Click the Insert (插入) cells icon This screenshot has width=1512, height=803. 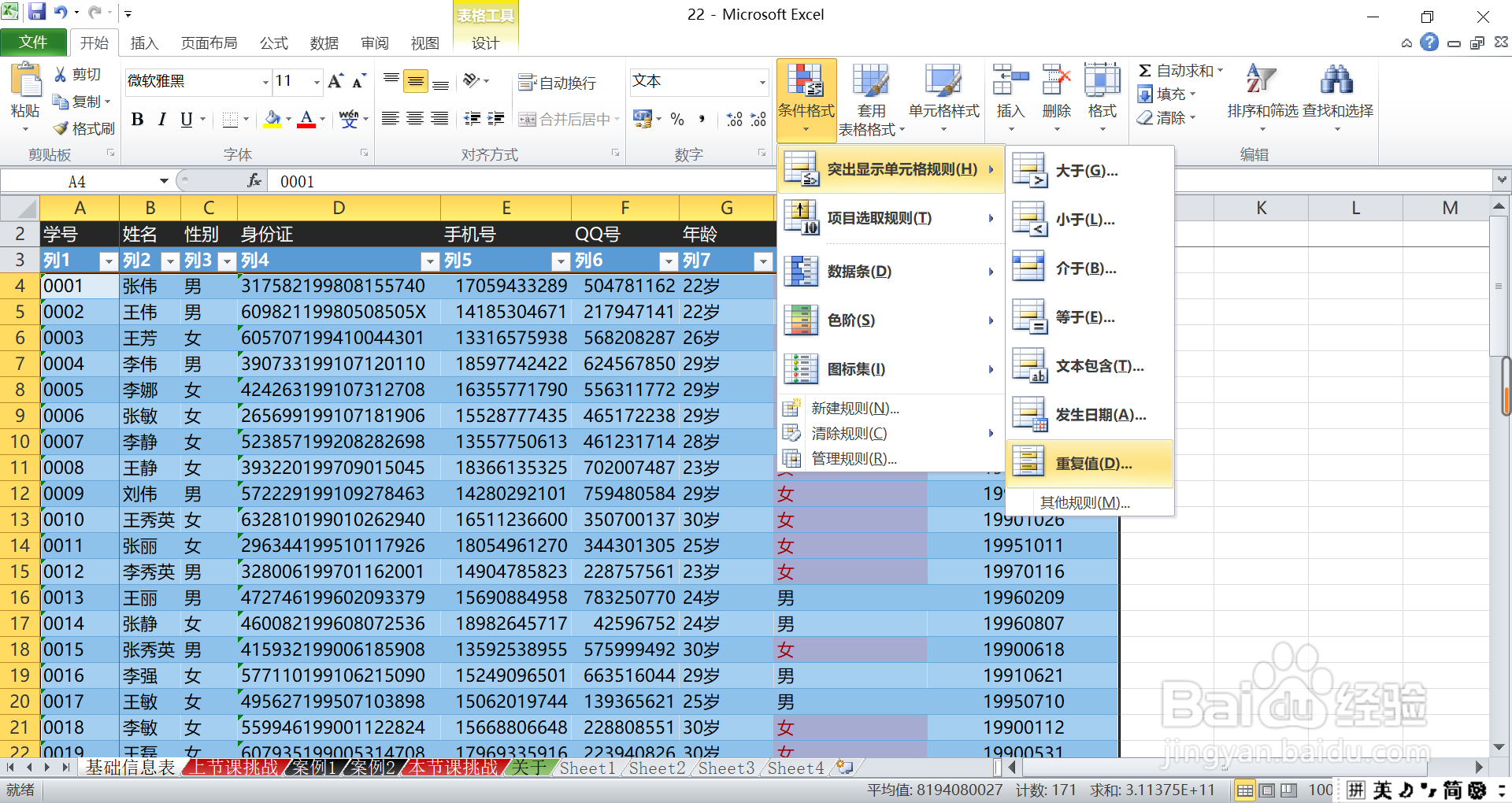tap(1010, 82)
